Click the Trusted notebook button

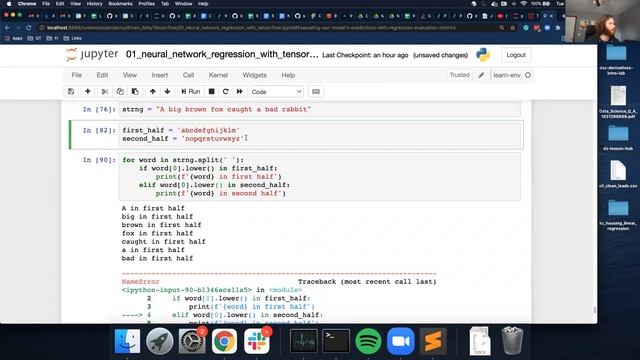tap(460, 75)
